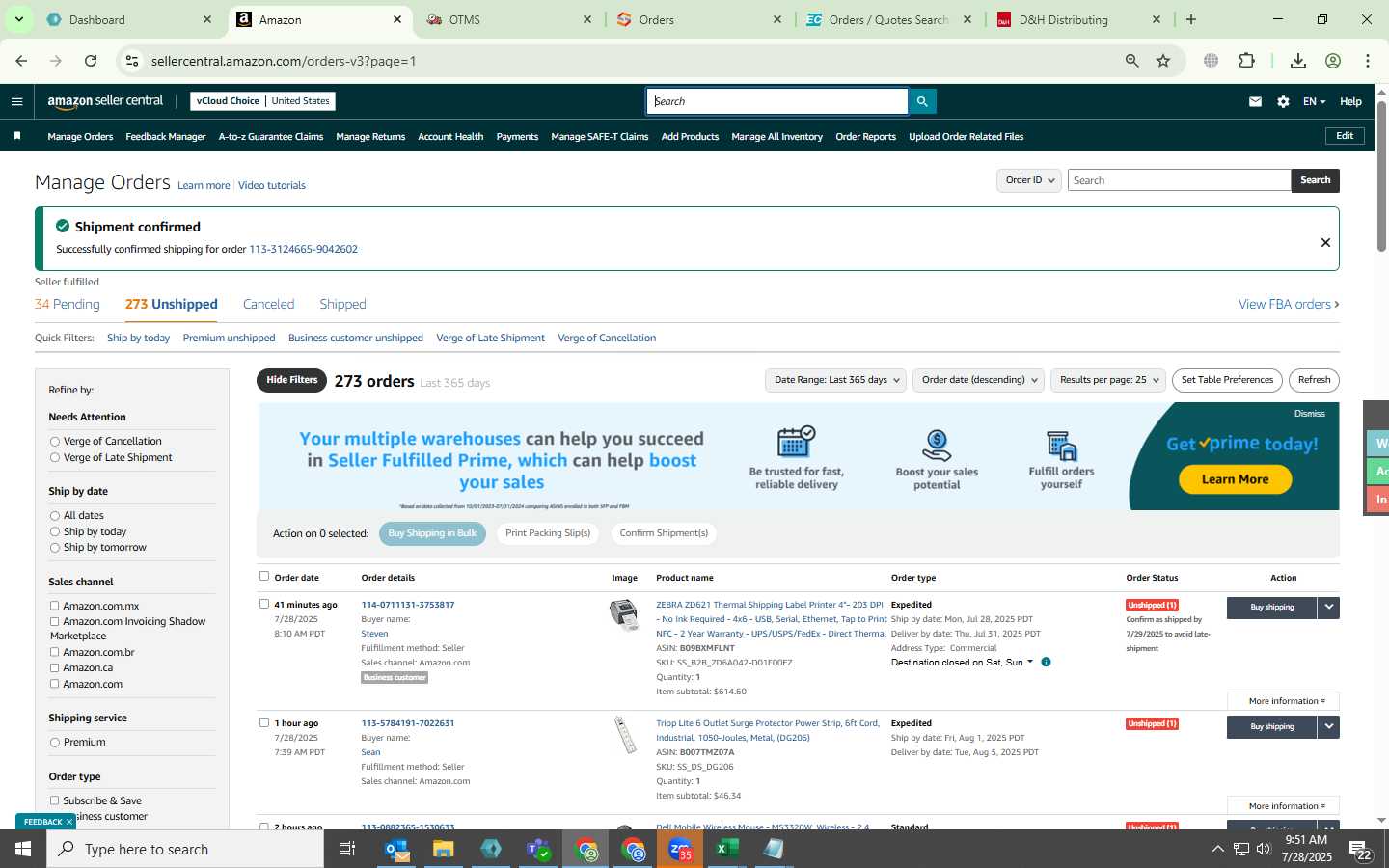Open Task View on the taskbar
This screenshot has width=1389, height=868.
(347, 849)
